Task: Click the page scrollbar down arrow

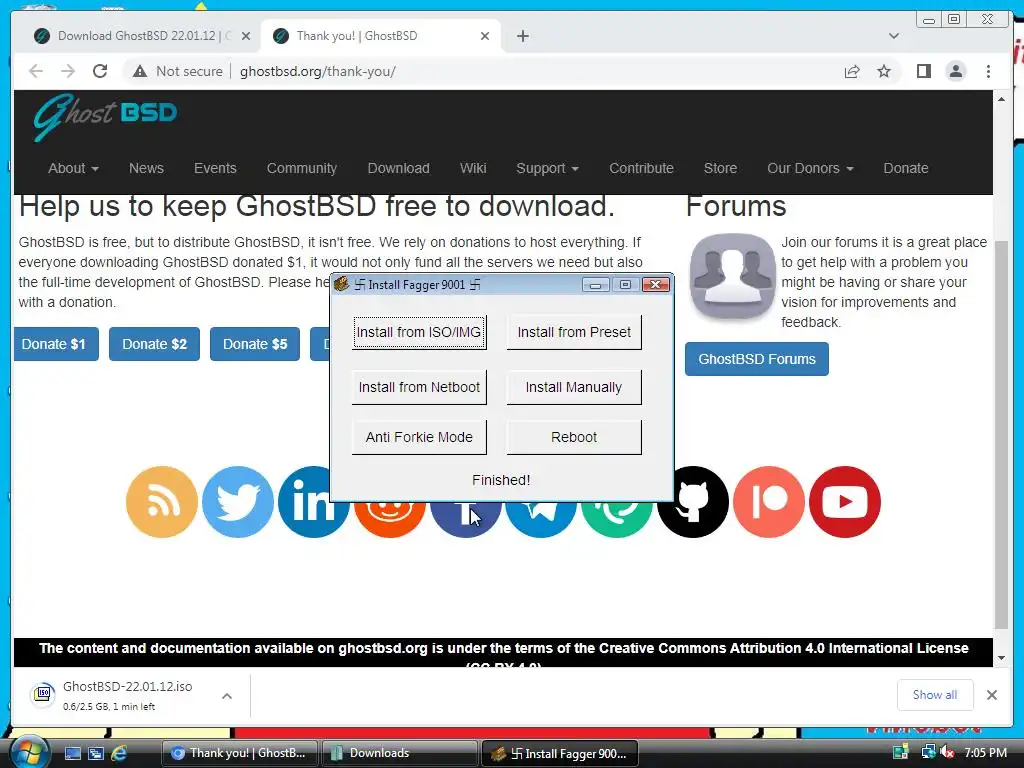Action: (x=1001, y=658)
